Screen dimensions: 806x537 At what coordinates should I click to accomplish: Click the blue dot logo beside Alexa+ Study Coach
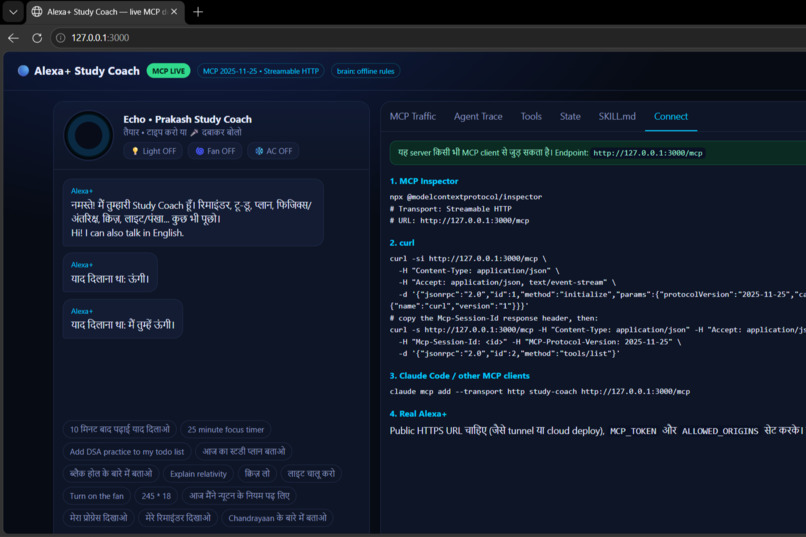23,71
